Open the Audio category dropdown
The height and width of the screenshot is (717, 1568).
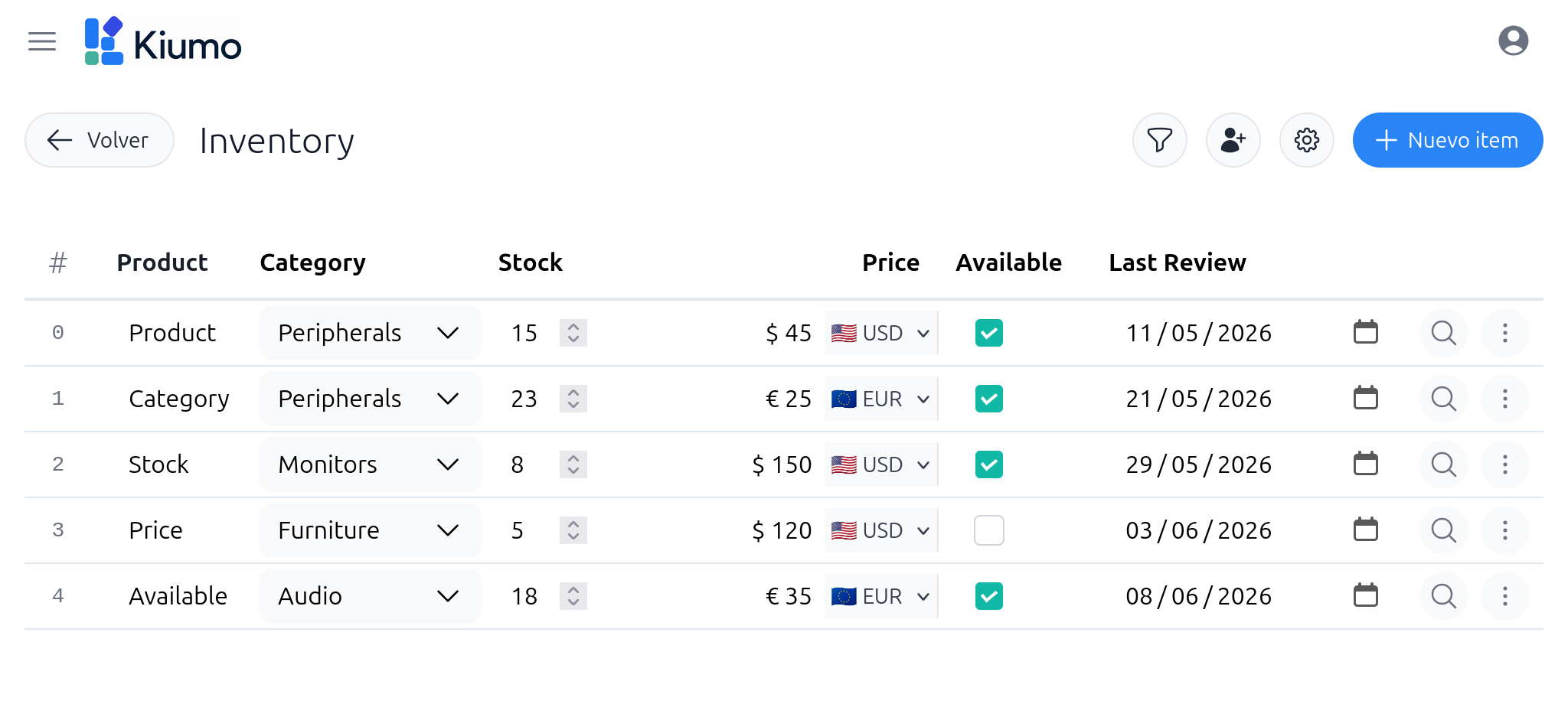pos(370,596)
